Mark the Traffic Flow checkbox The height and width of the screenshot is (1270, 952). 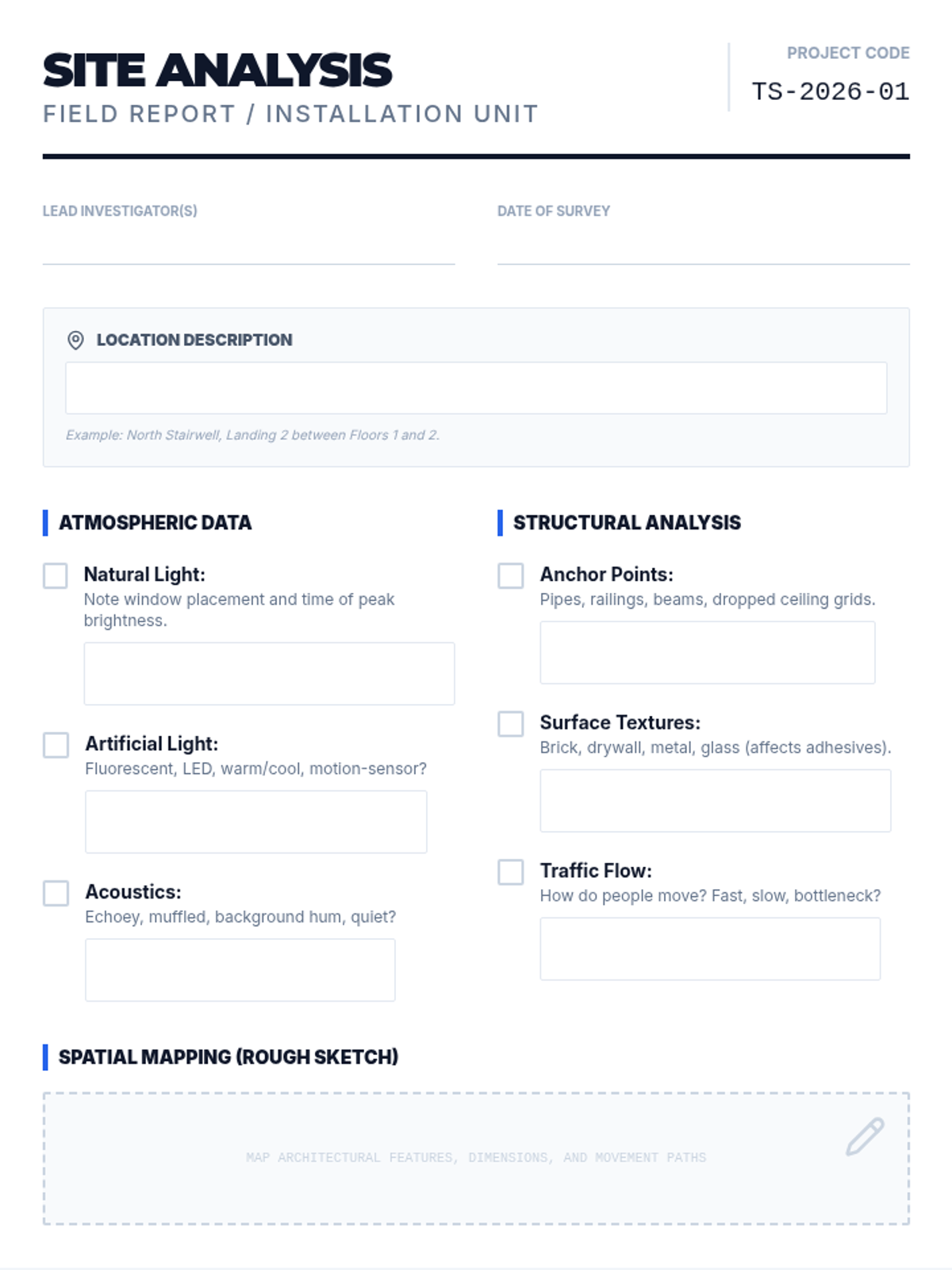(511, 872)
